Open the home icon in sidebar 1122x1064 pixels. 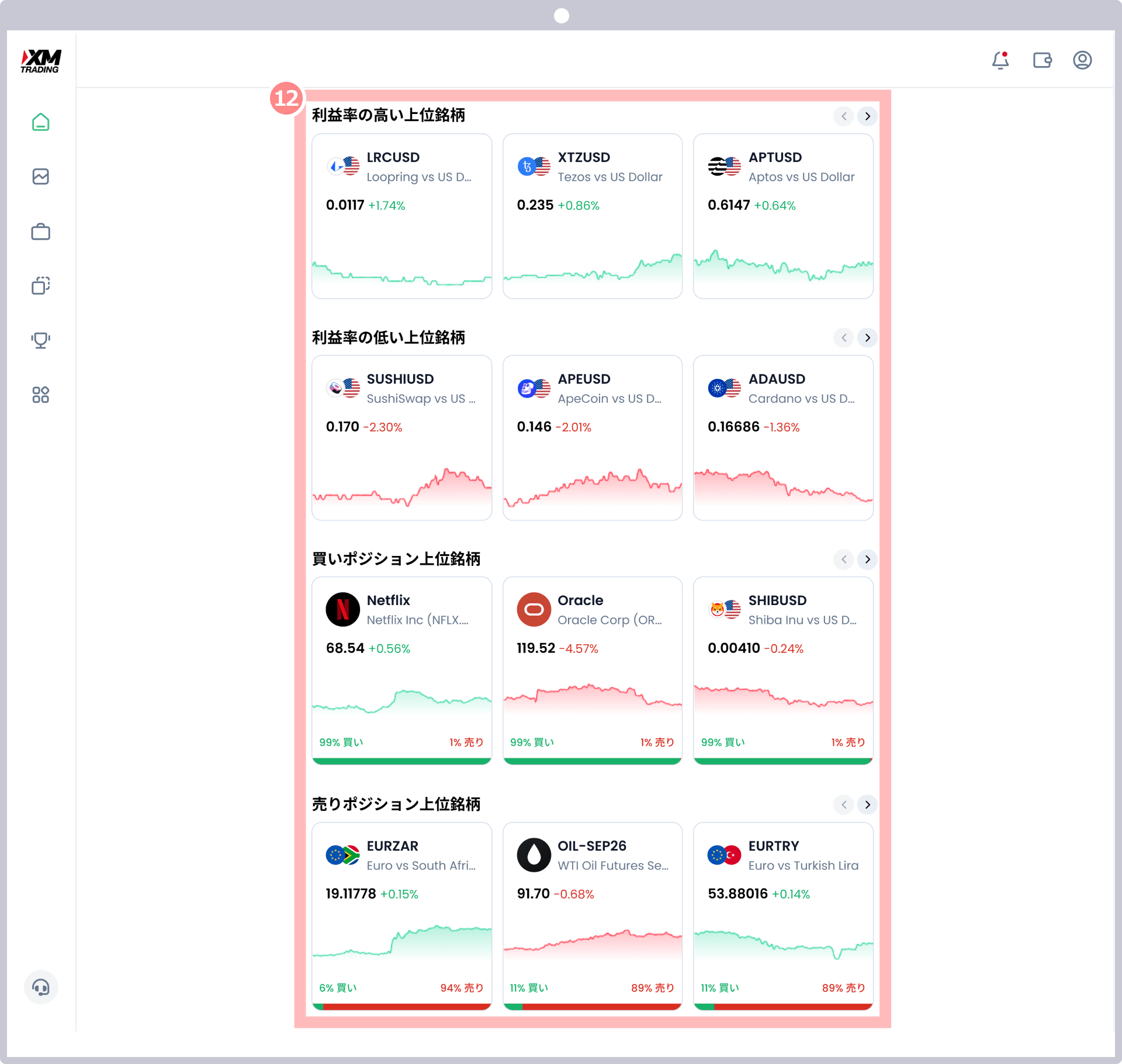(40, 122)
